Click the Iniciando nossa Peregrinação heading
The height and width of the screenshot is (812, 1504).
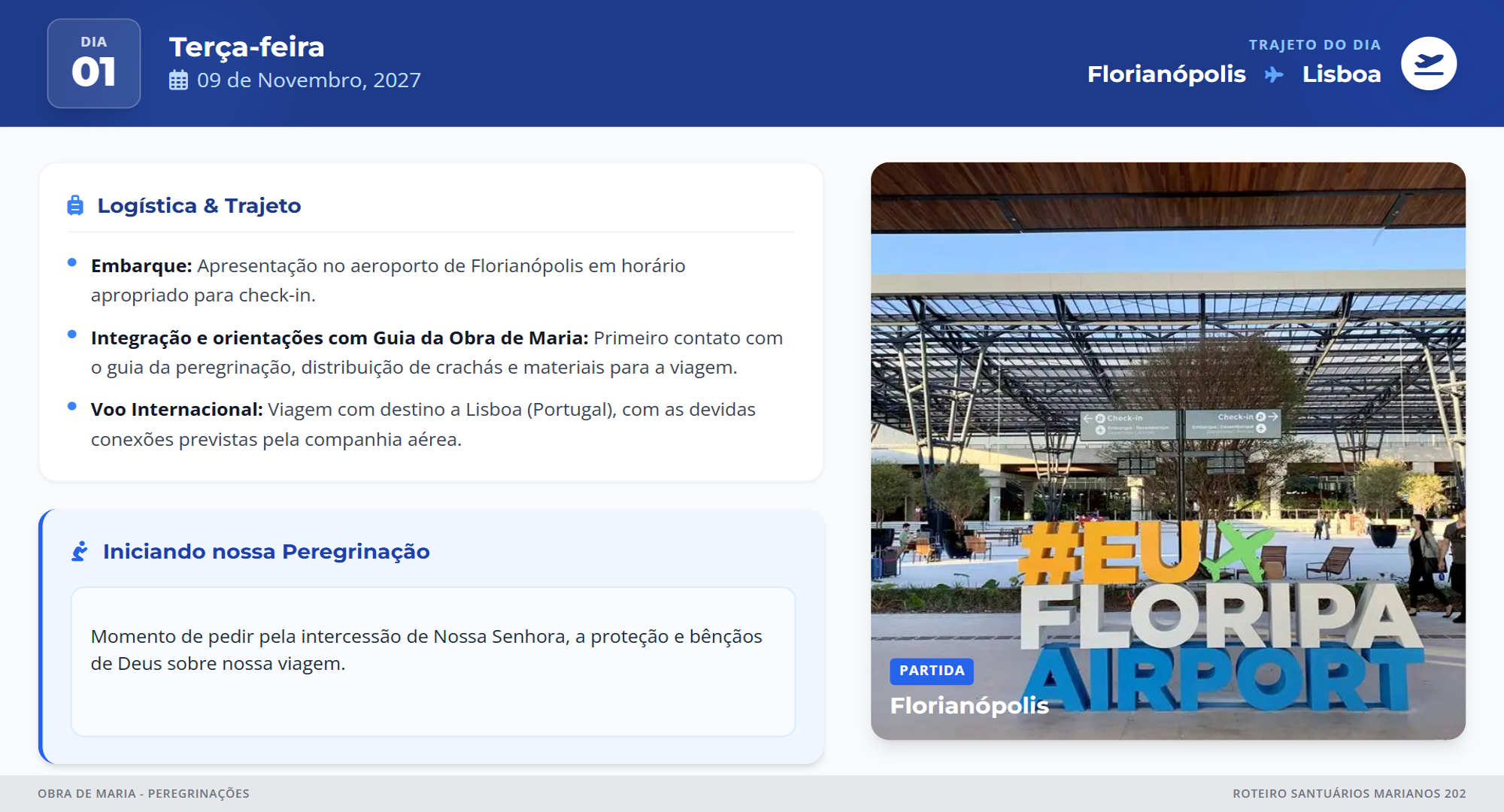(x=266, y=551)
